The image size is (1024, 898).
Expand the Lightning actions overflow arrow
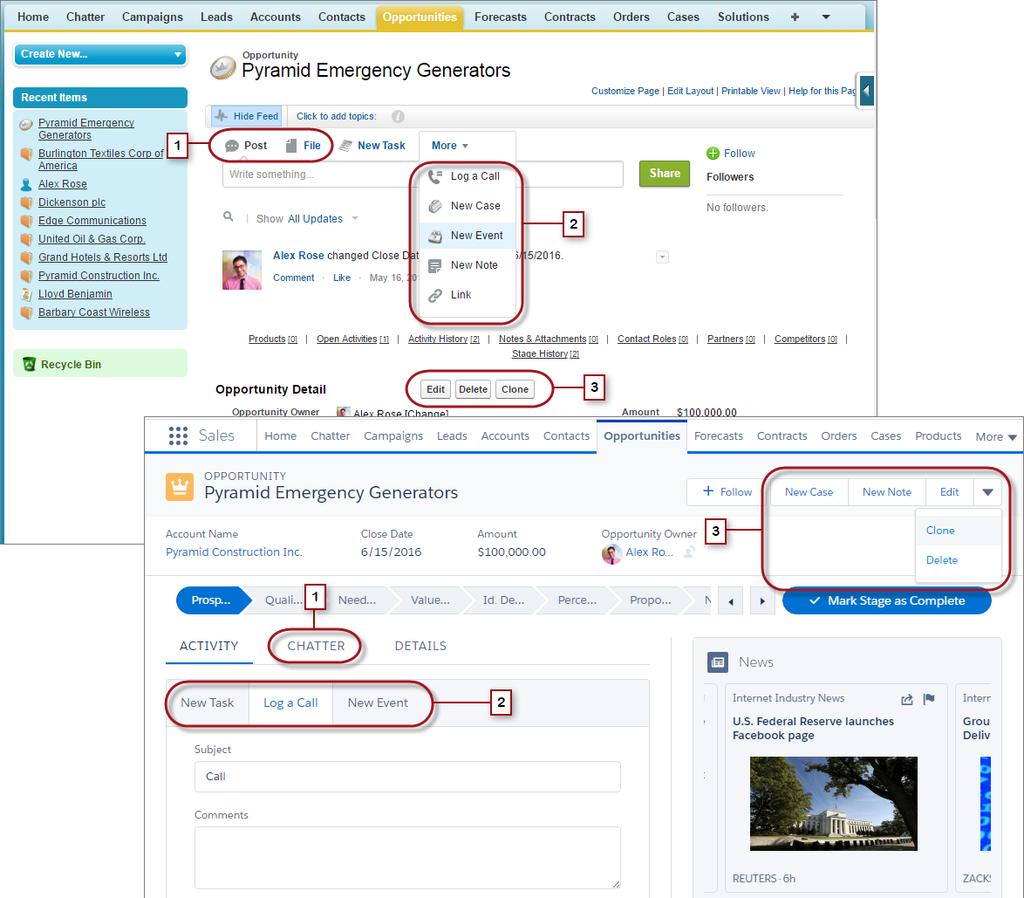pos(987,492)
